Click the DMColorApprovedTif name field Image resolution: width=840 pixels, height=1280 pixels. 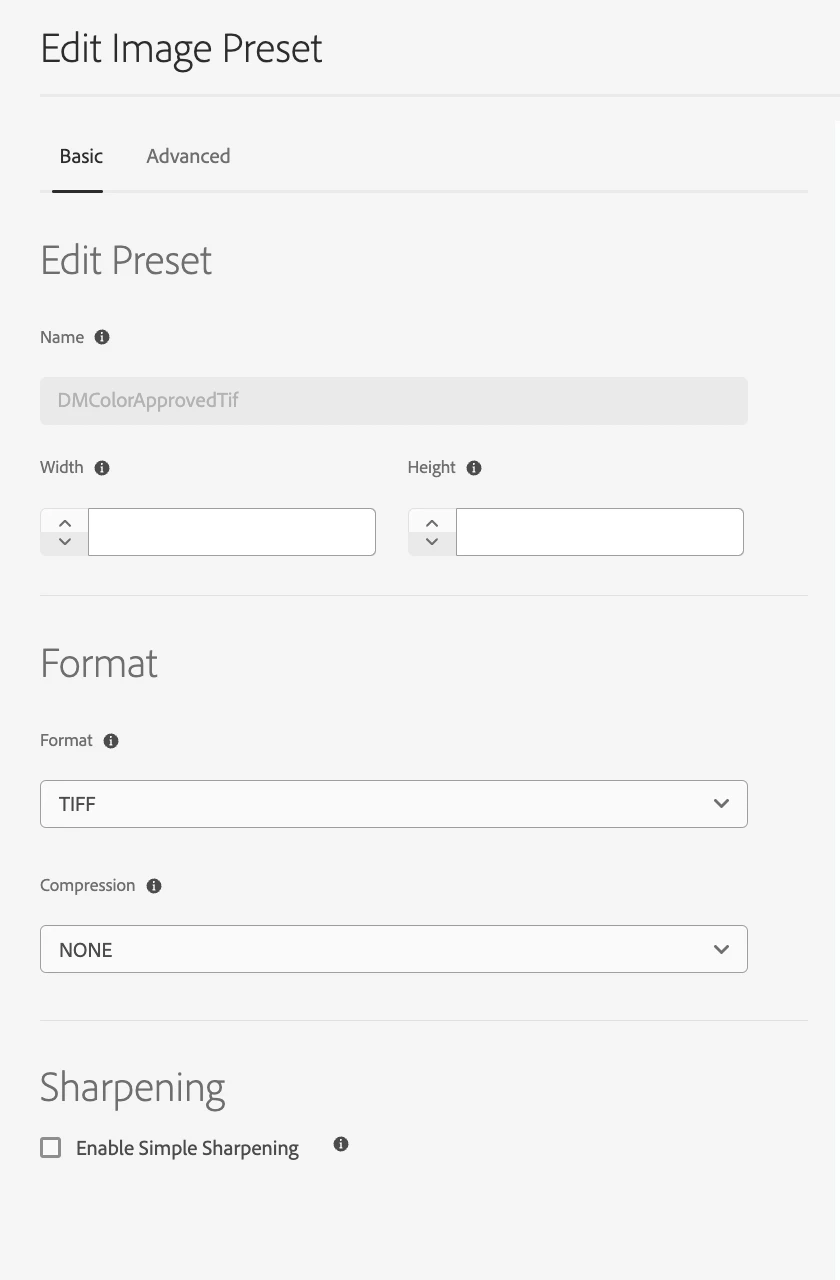(x=394, y=401)
